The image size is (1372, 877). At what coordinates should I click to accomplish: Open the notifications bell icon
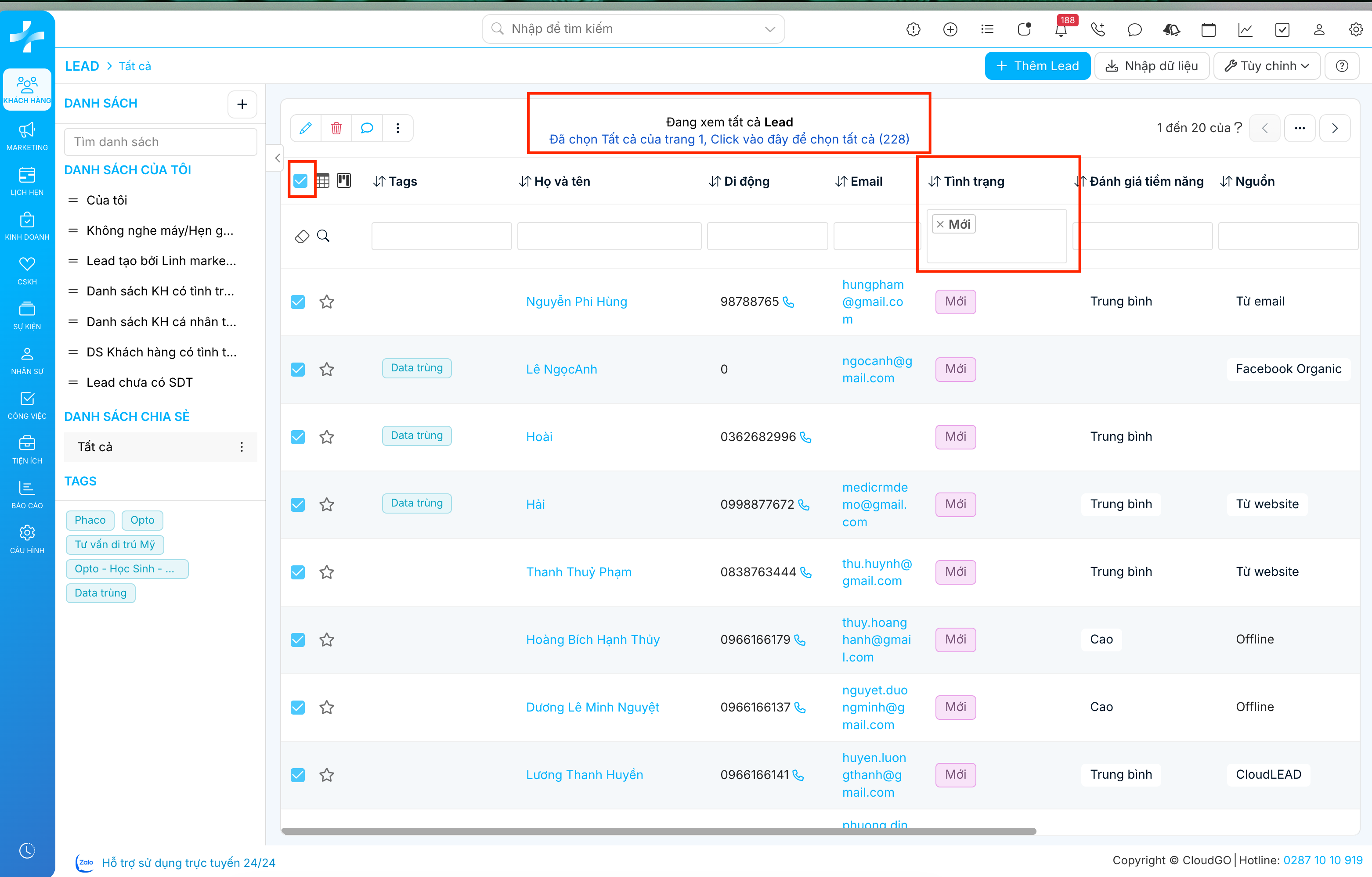point(1060,29)
